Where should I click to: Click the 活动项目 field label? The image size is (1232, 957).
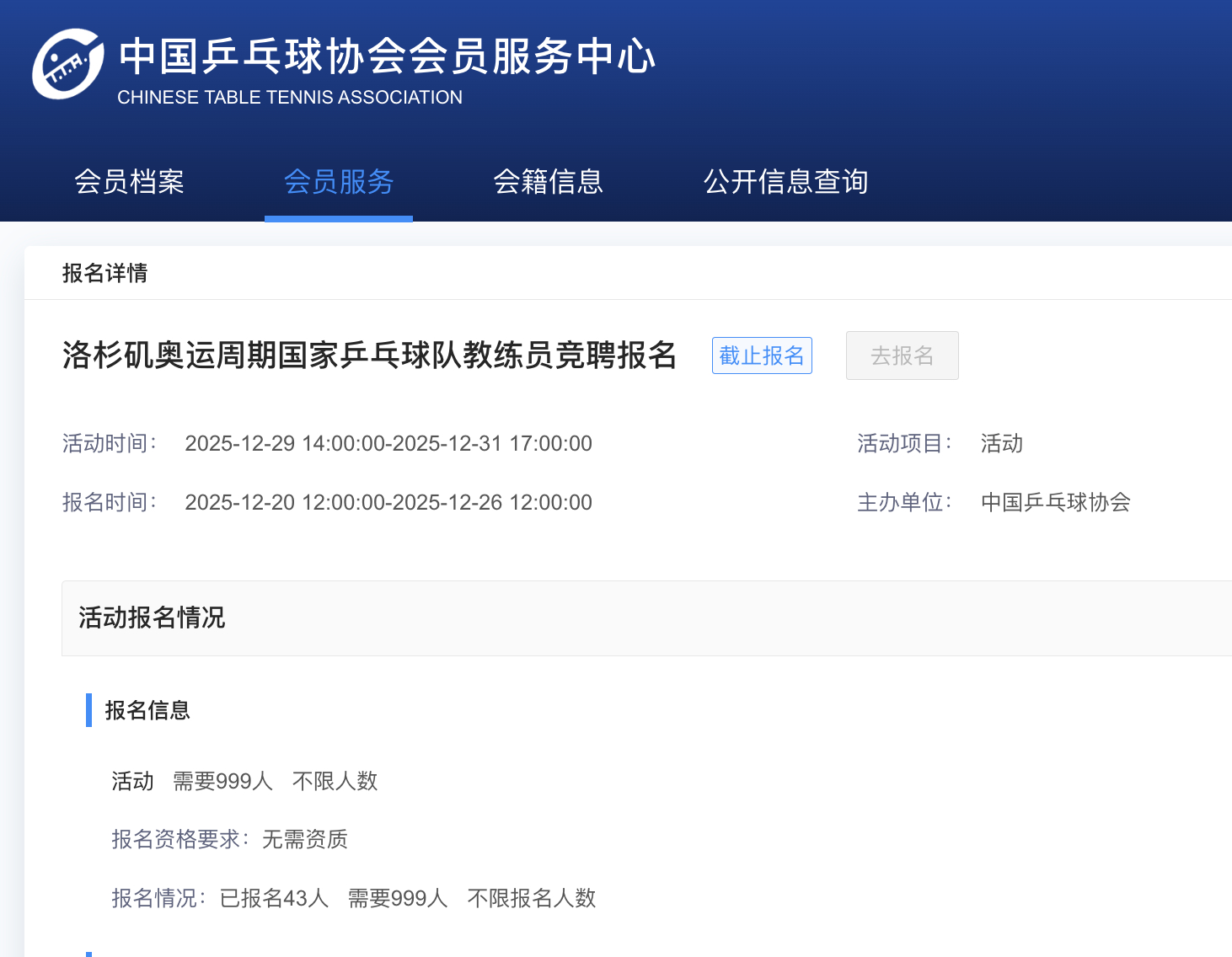[904, 443]
